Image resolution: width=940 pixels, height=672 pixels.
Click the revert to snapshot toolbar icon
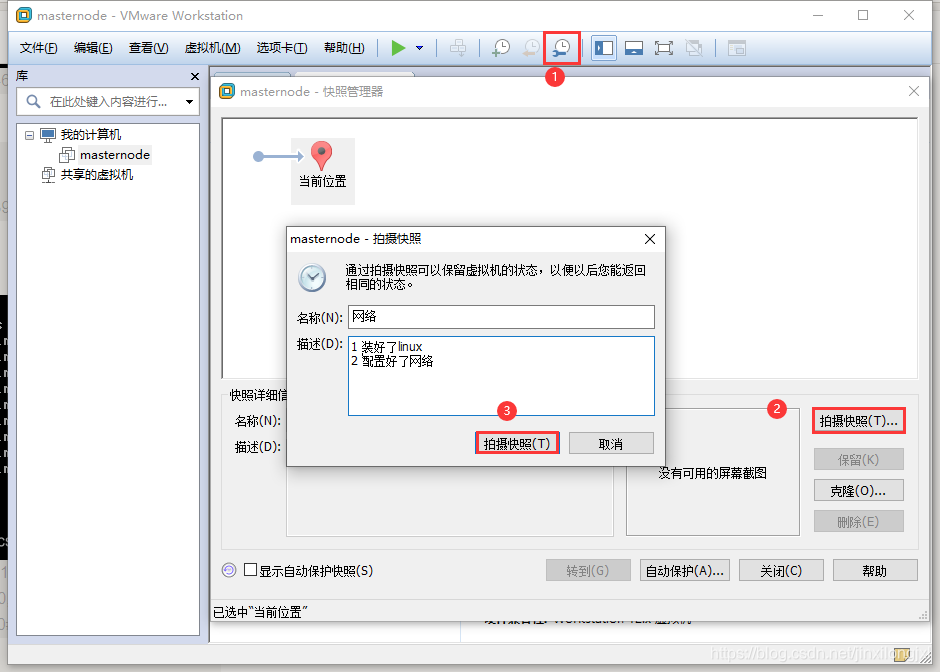click(531, 48)
